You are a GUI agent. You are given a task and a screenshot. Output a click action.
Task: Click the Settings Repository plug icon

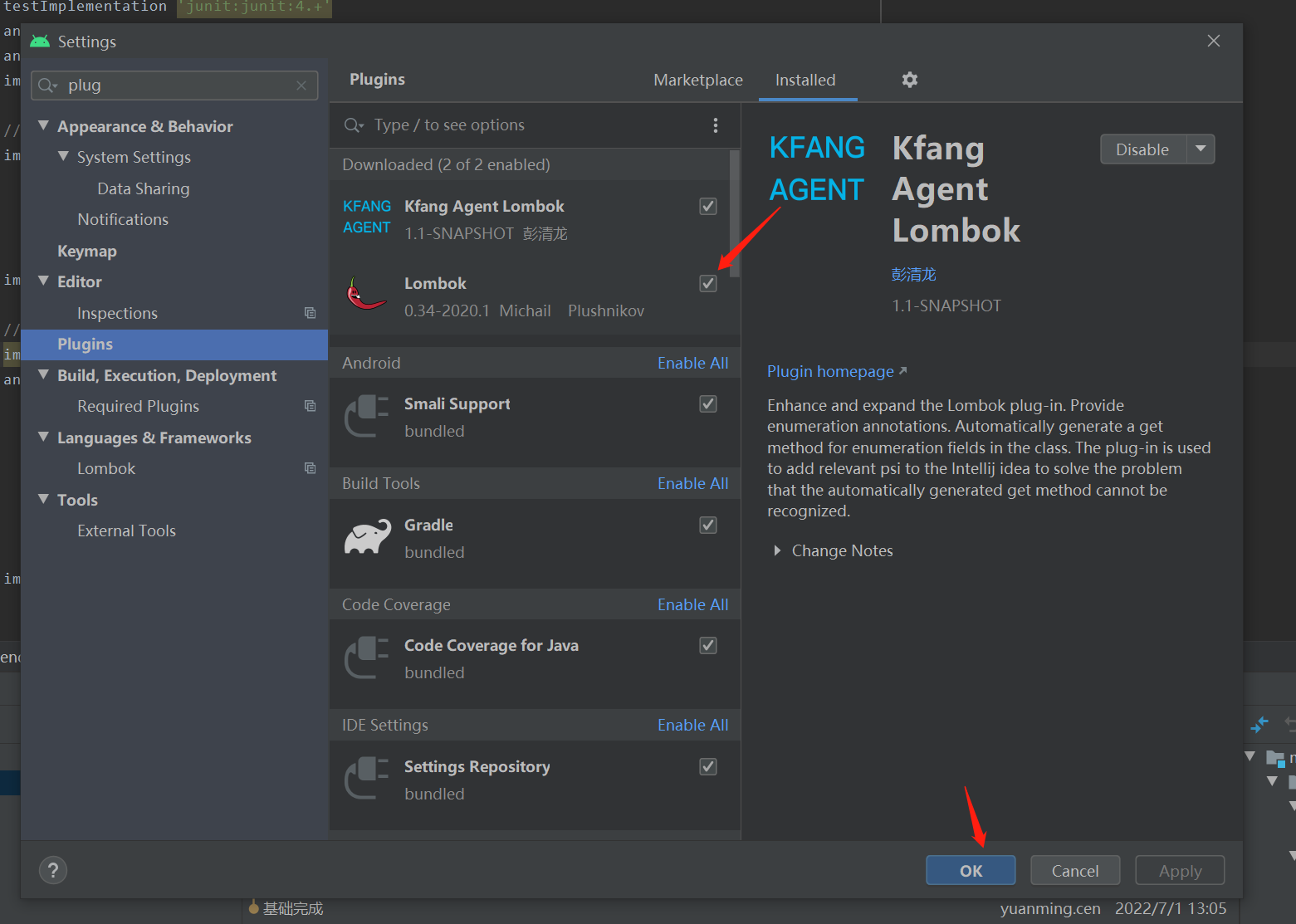367,779
